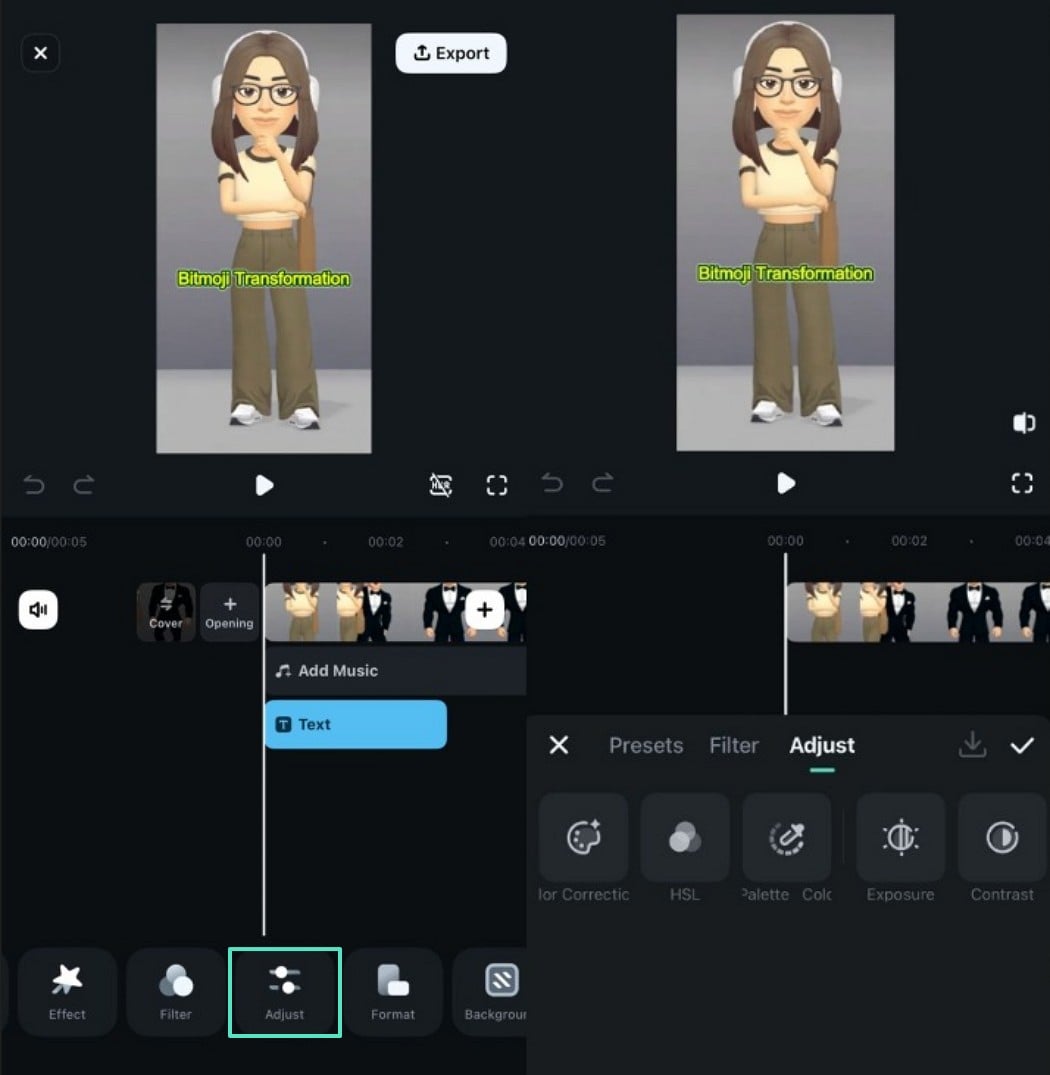Redo in the right editor

pos(602,483)
